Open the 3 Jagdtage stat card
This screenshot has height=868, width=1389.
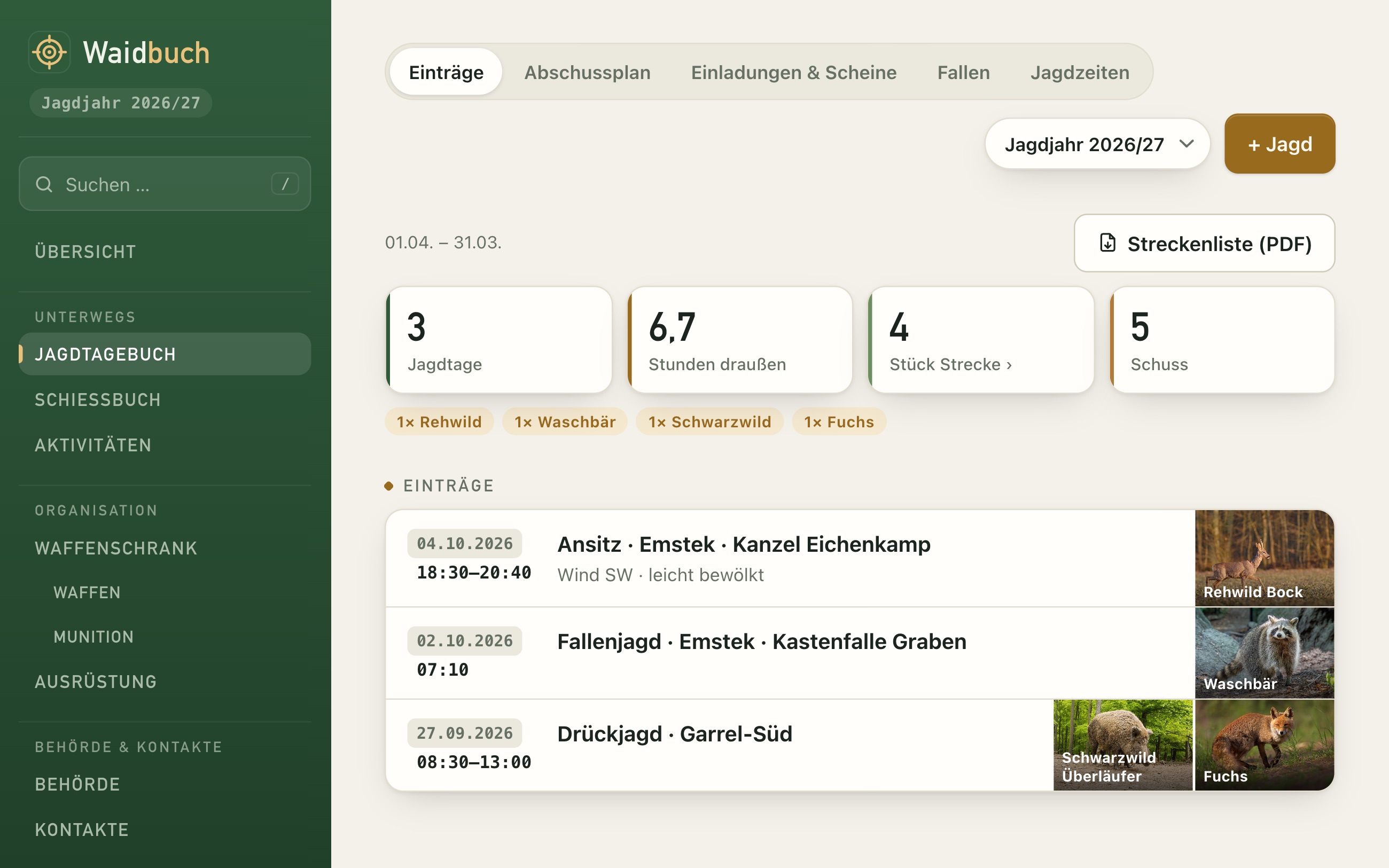pyautogui.click(x=499, y=340)
